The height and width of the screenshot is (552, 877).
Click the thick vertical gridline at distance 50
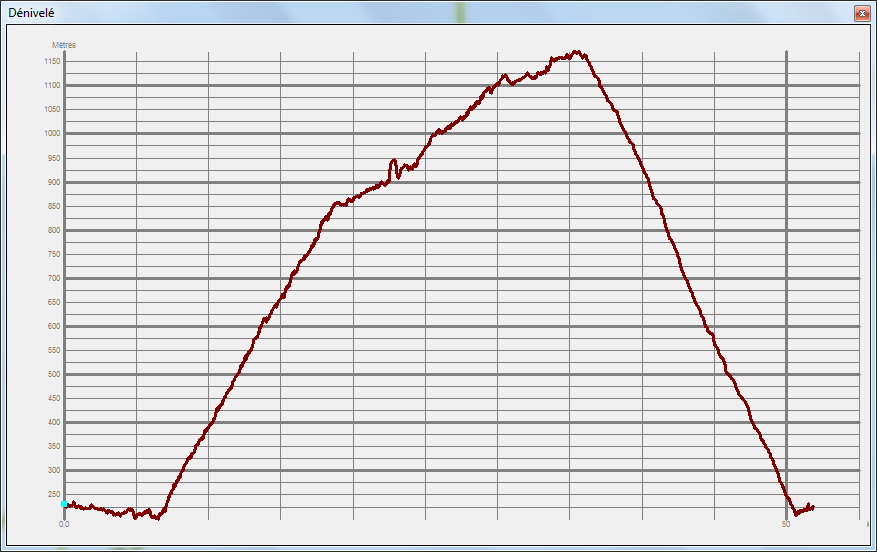[x=787, y=300]
